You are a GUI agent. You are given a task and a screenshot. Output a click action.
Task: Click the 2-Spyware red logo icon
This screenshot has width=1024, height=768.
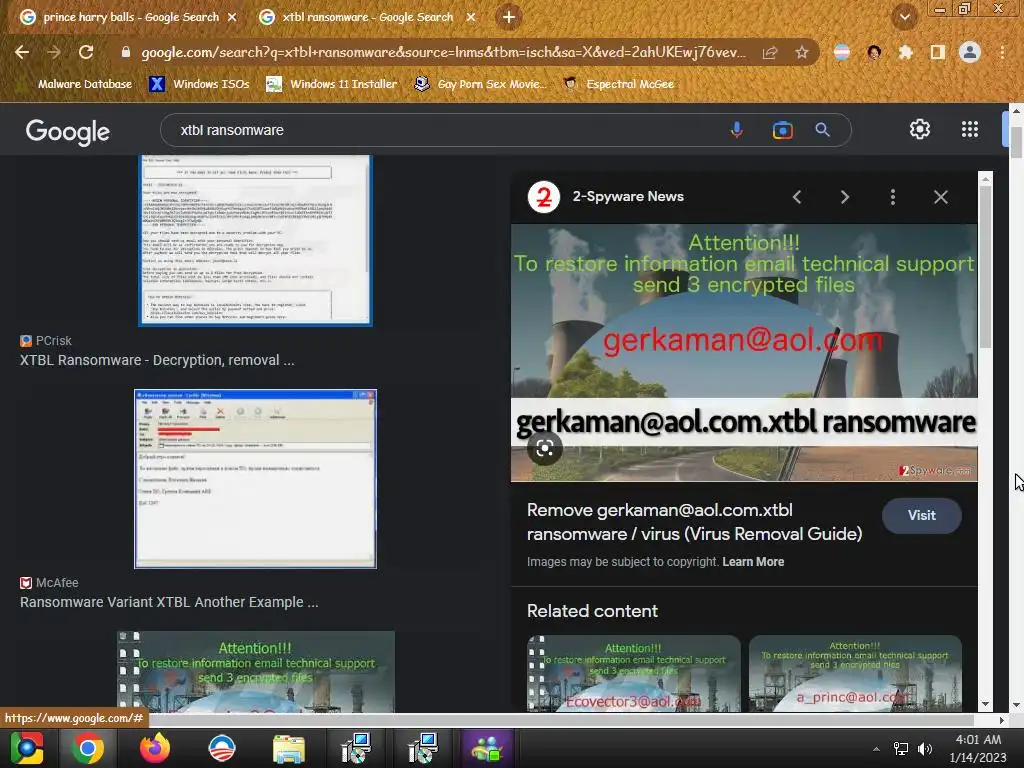543,197
